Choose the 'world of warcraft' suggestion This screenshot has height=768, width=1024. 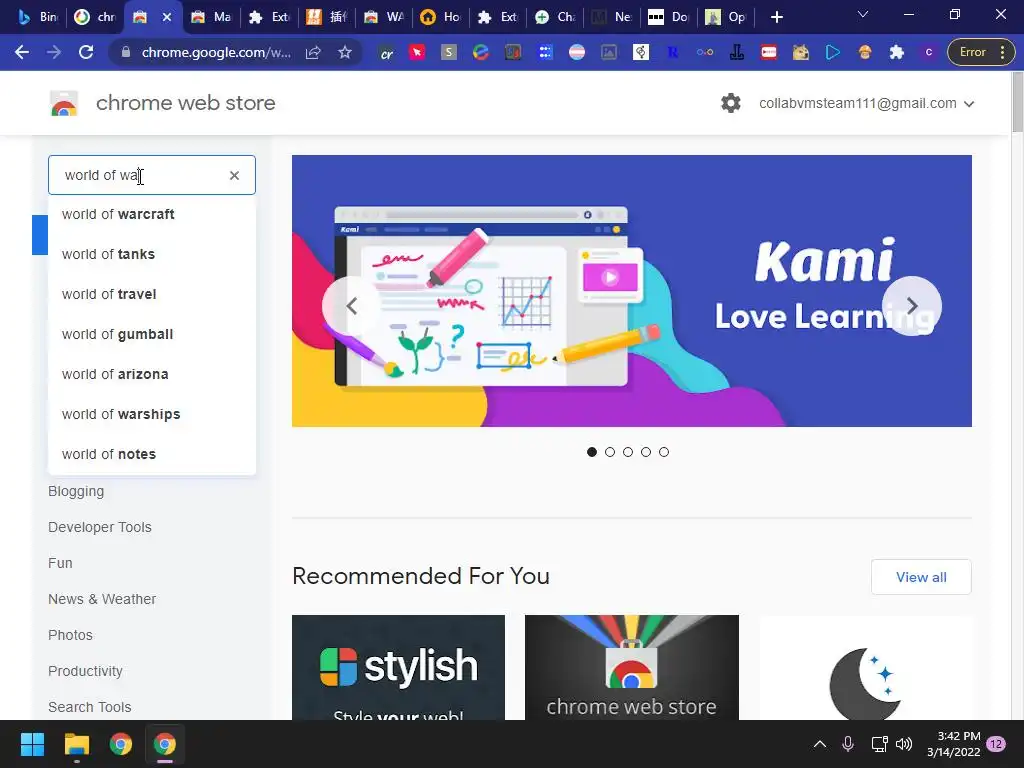(x=152, y=214)
